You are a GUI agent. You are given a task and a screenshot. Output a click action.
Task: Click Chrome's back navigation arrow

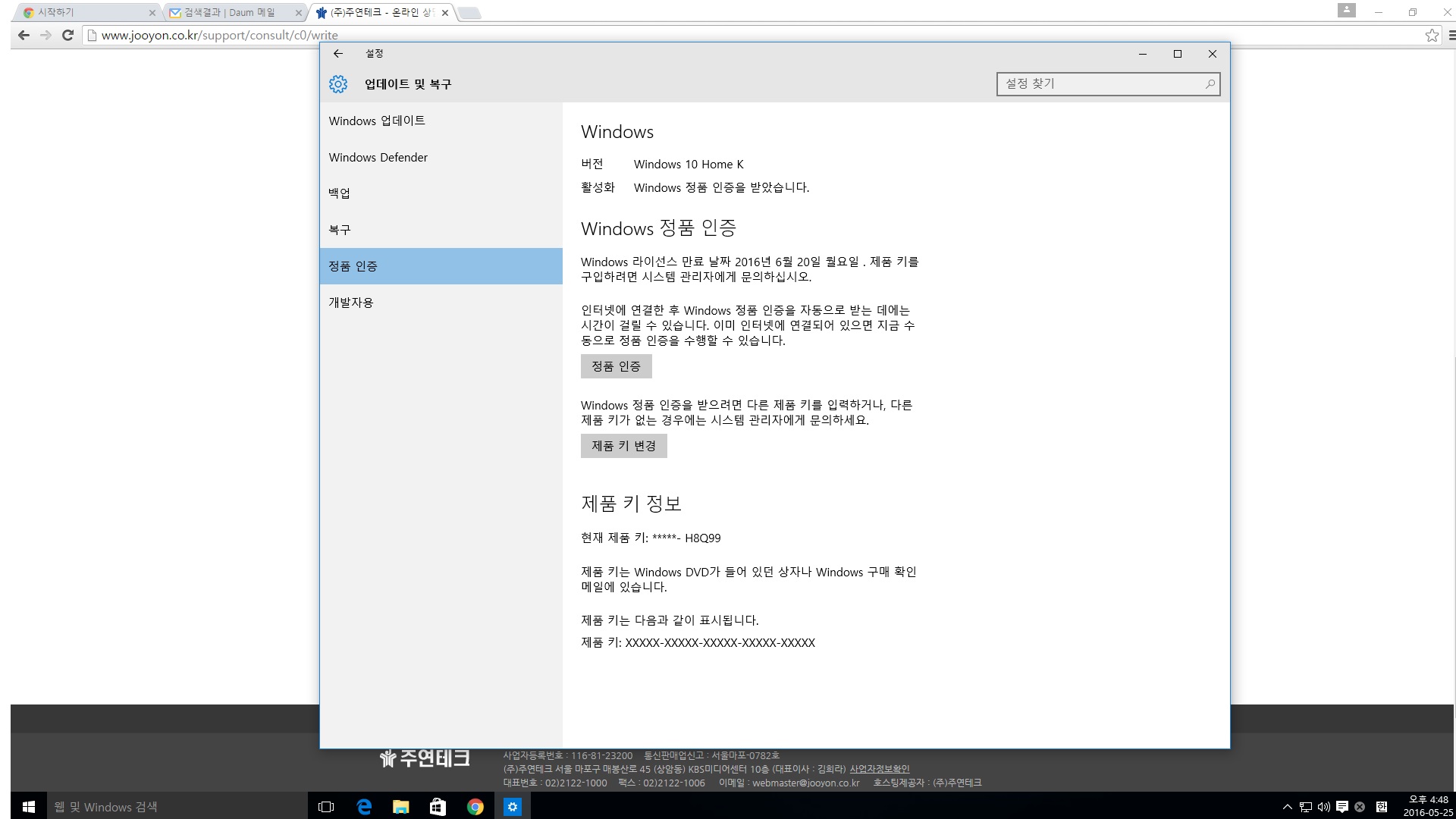click(x=24, y=35)
